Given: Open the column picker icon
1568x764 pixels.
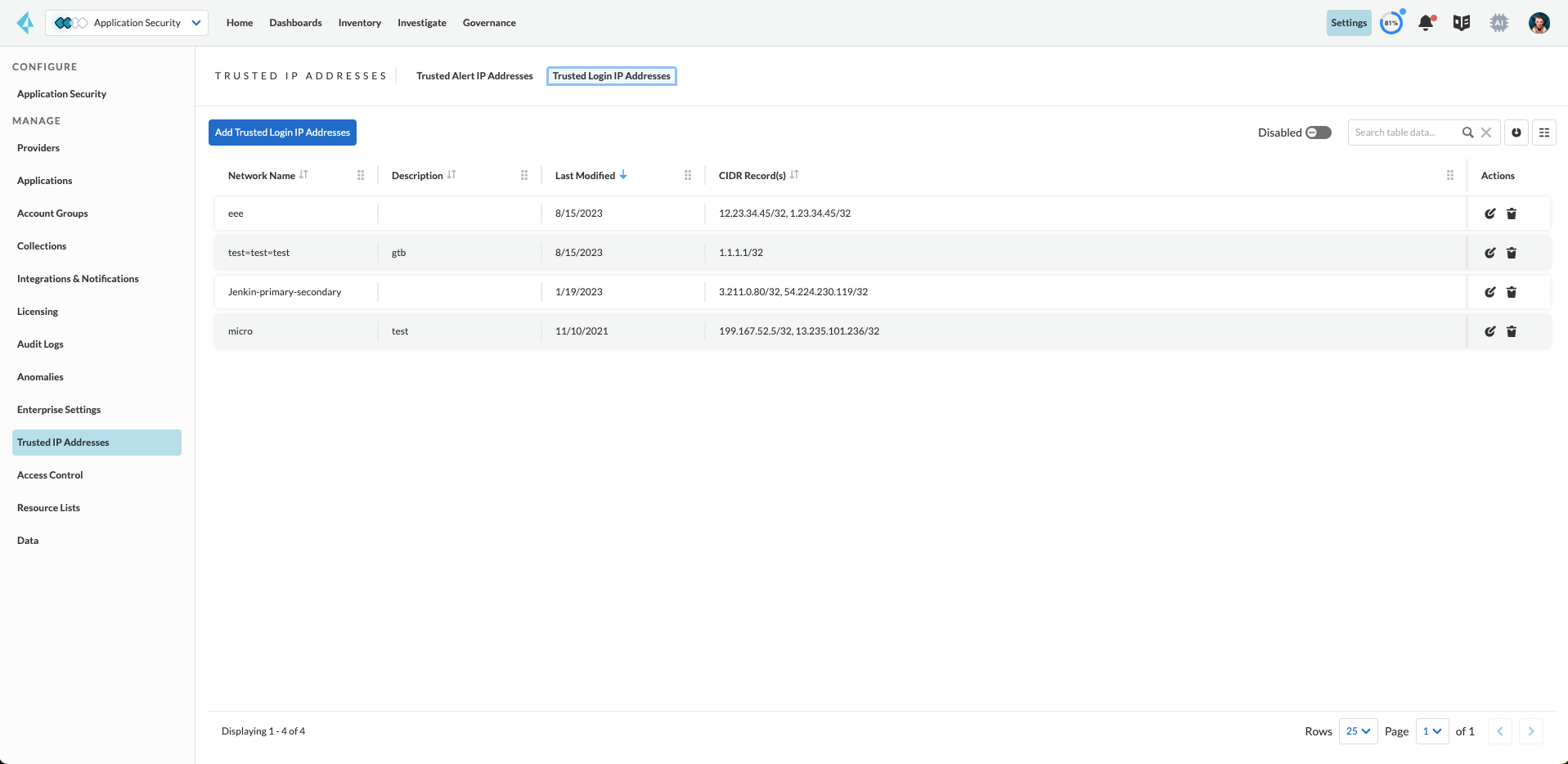Looking at the screenshot, I should click(x=1544, y=133).
